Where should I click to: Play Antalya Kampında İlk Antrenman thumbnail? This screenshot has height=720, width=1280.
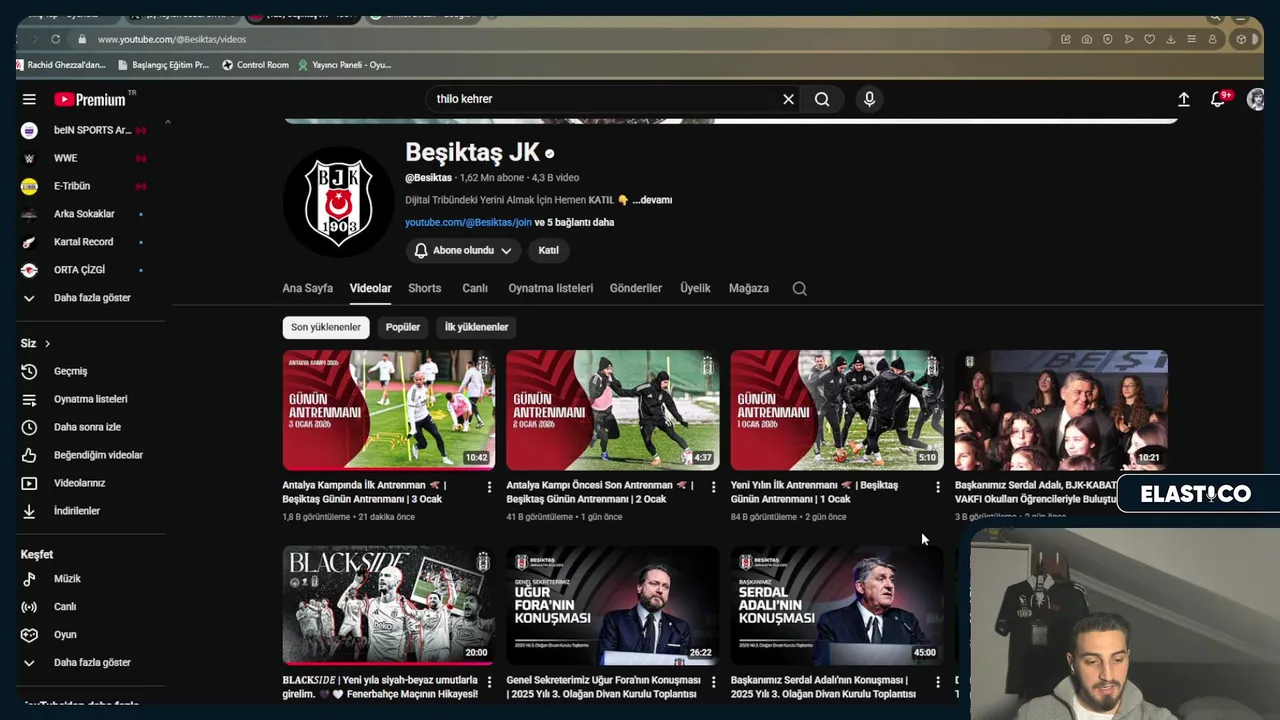tap(388, 410)
